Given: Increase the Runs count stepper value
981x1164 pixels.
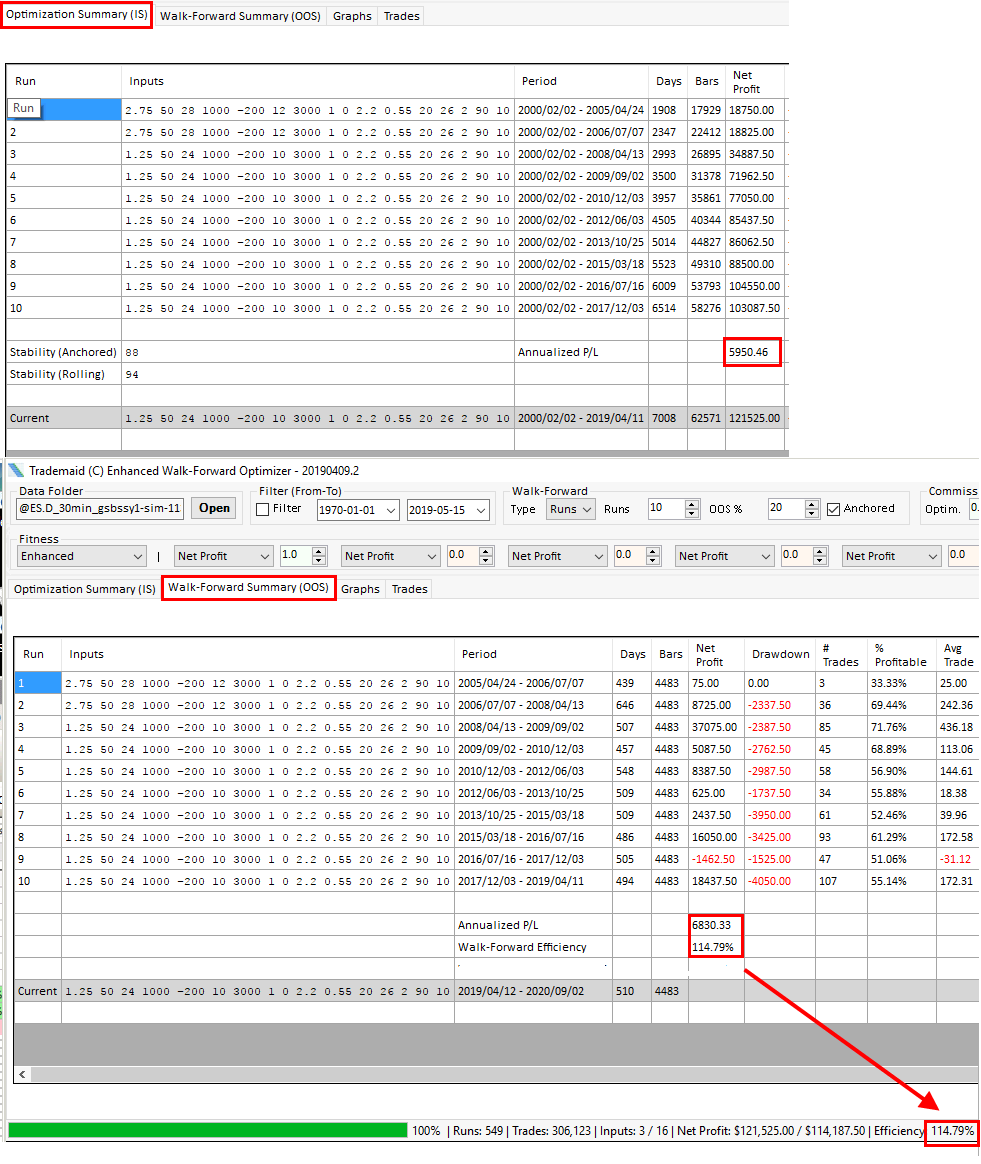Looking at the screenshot, I should pyautogui.click(x=692, y=504).
